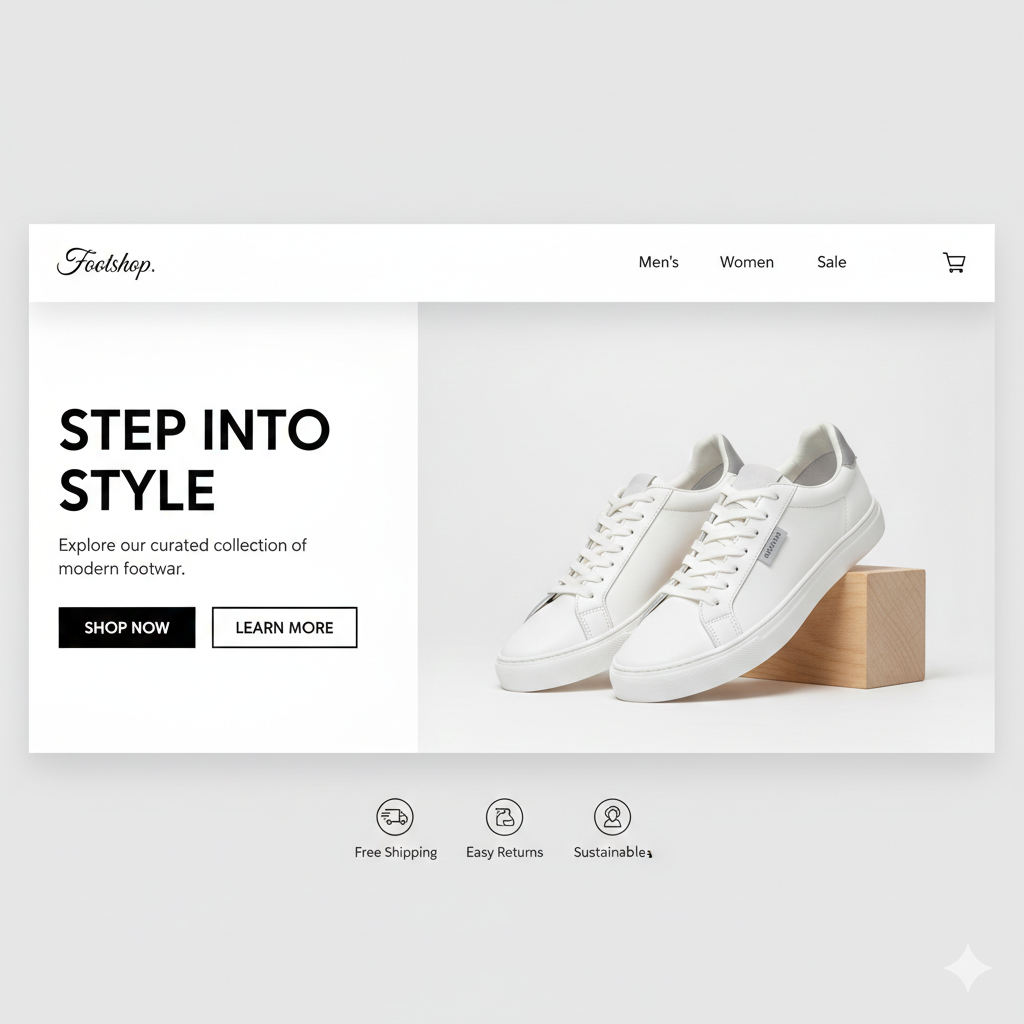Click the 'Explore our curated collection' subtext

click(182, 556)
